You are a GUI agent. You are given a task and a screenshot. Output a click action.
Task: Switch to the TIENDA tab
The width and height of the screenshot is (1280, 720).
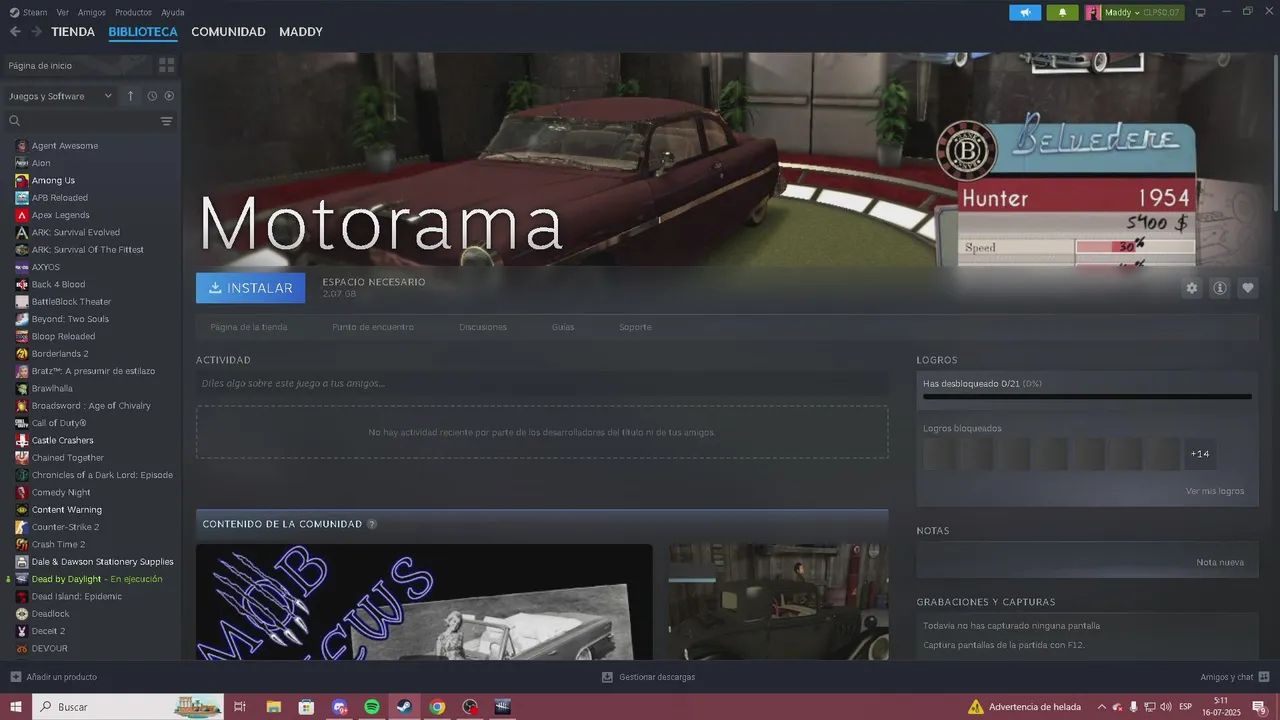(73, 32)
